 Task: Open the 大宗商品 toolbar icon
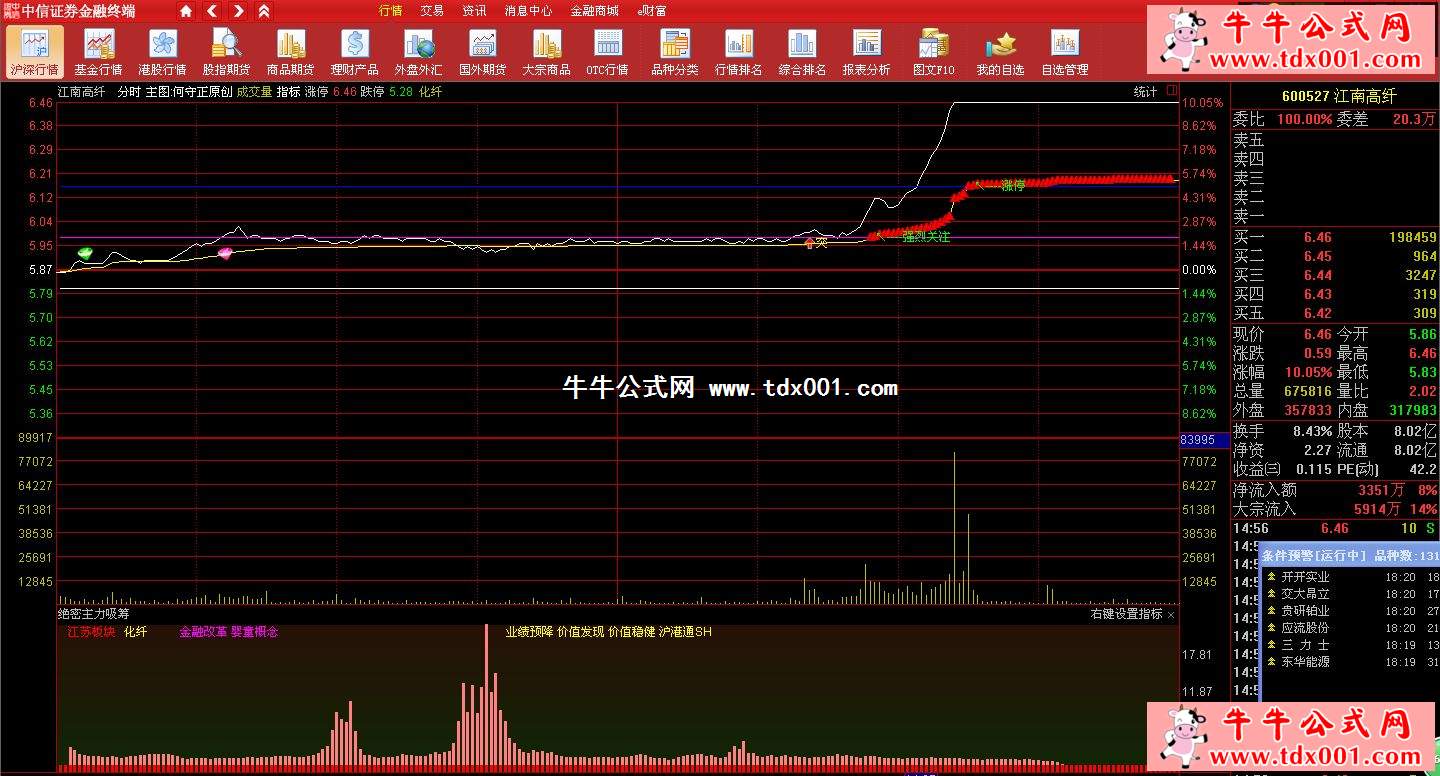(x=546, y=52)
